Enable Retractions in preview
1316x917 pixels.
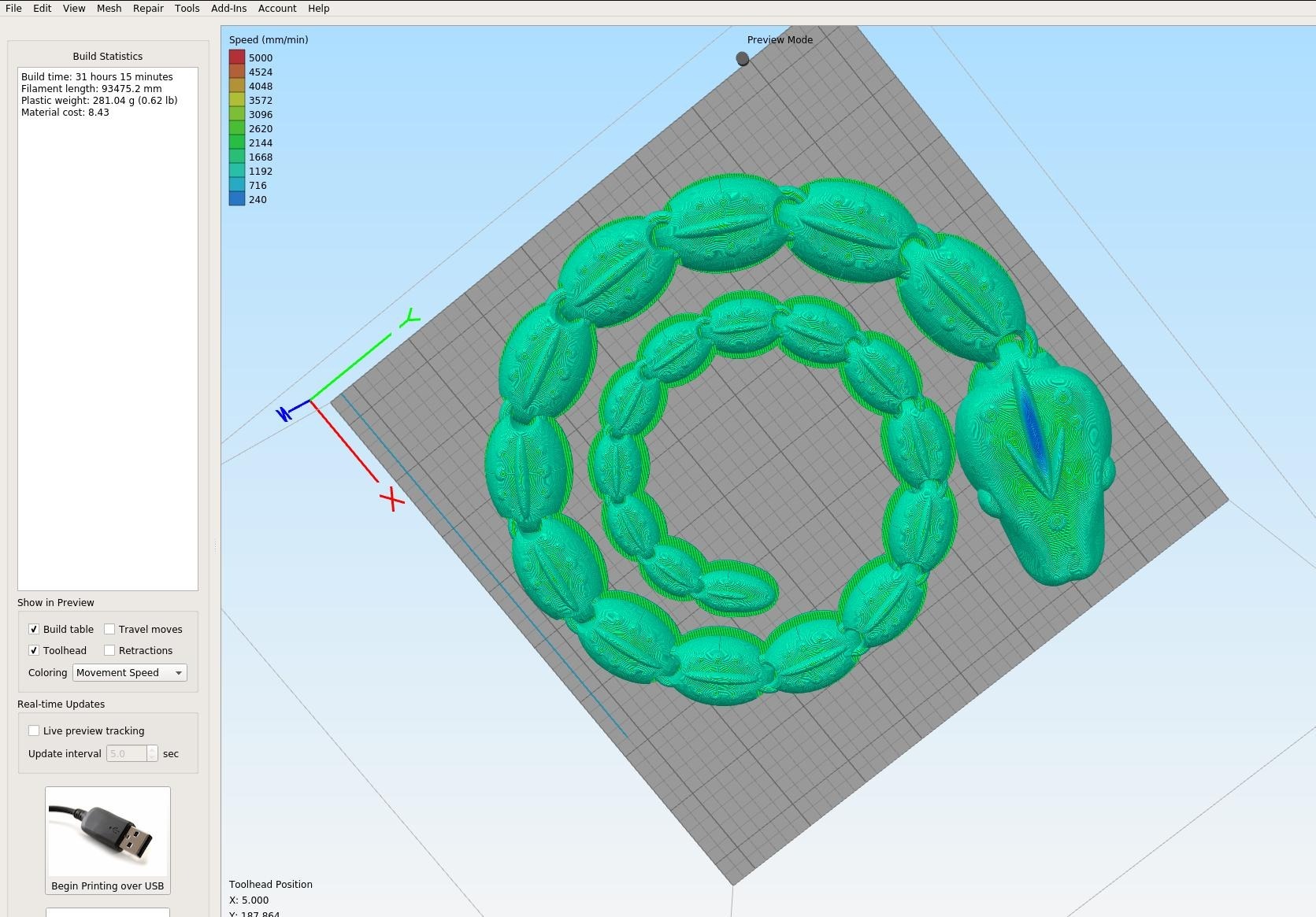(x=109, y=650)
